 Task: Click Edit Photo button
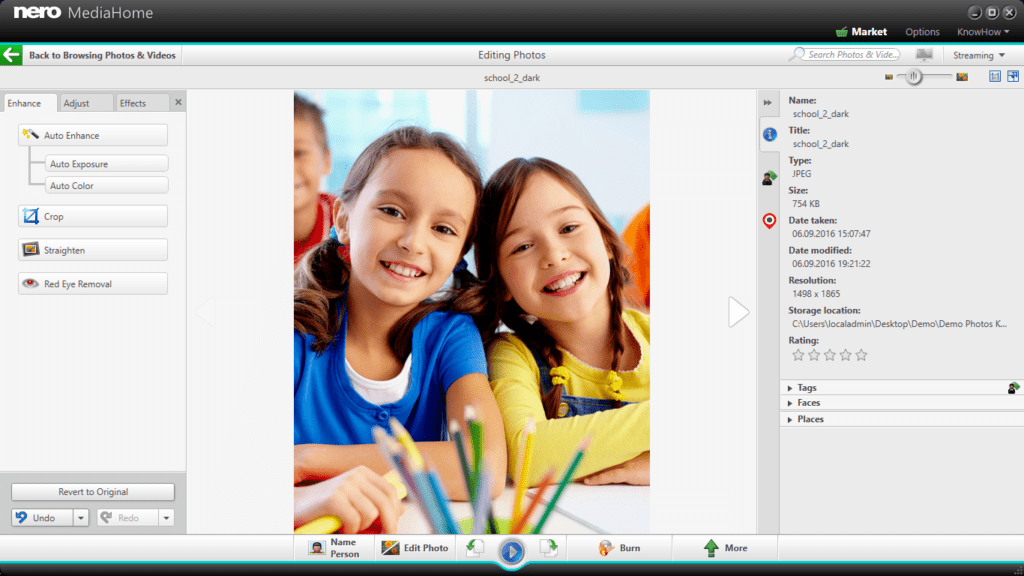[415, 548]
